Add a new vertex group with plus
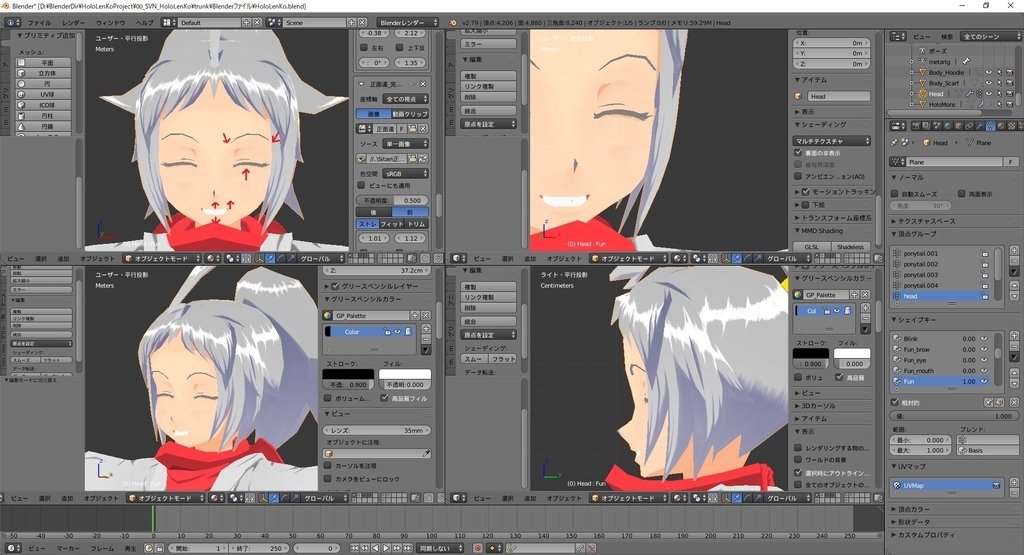Screen dimensions: 1024x555 tap(1014, 251)
